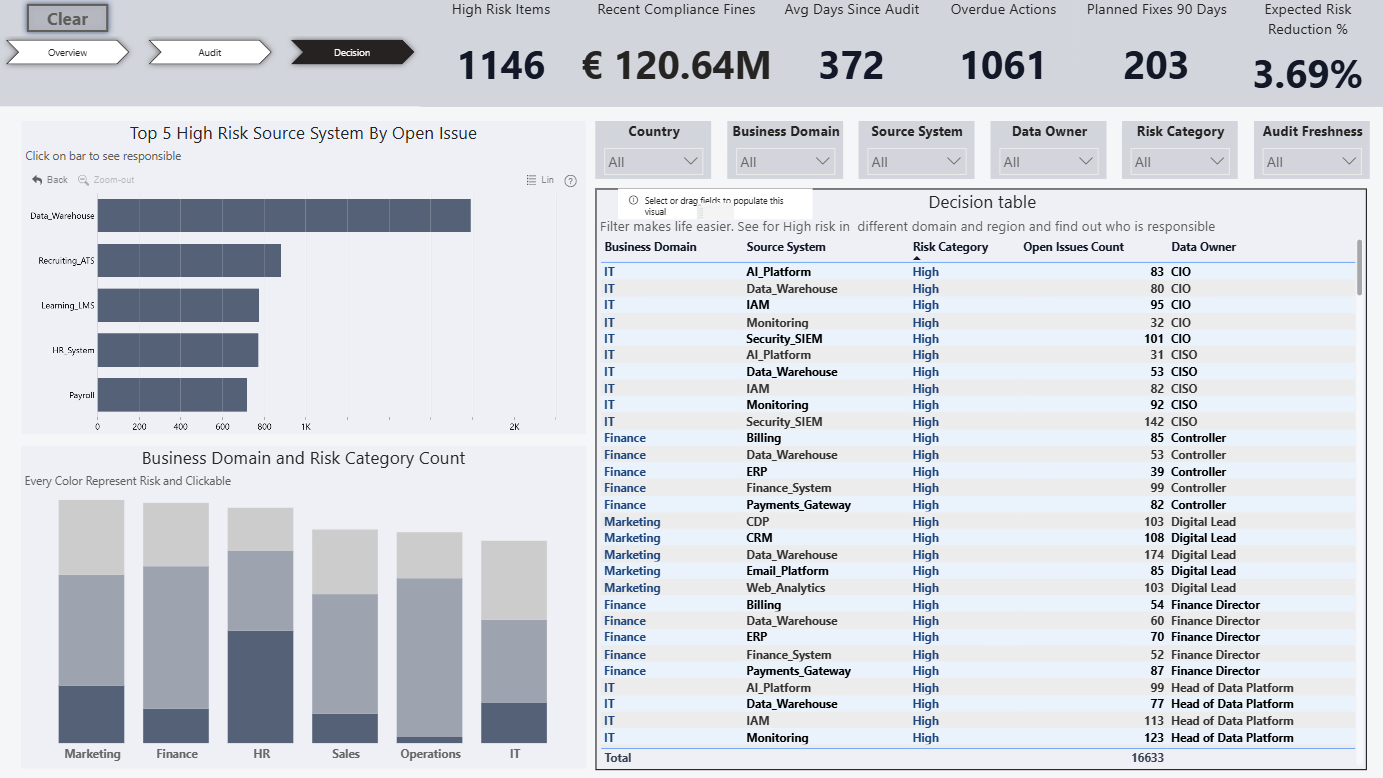Click the Decision table vertical scrollbar
The width and height of the screenshot is (1383, 778).
coord(1358,267)
